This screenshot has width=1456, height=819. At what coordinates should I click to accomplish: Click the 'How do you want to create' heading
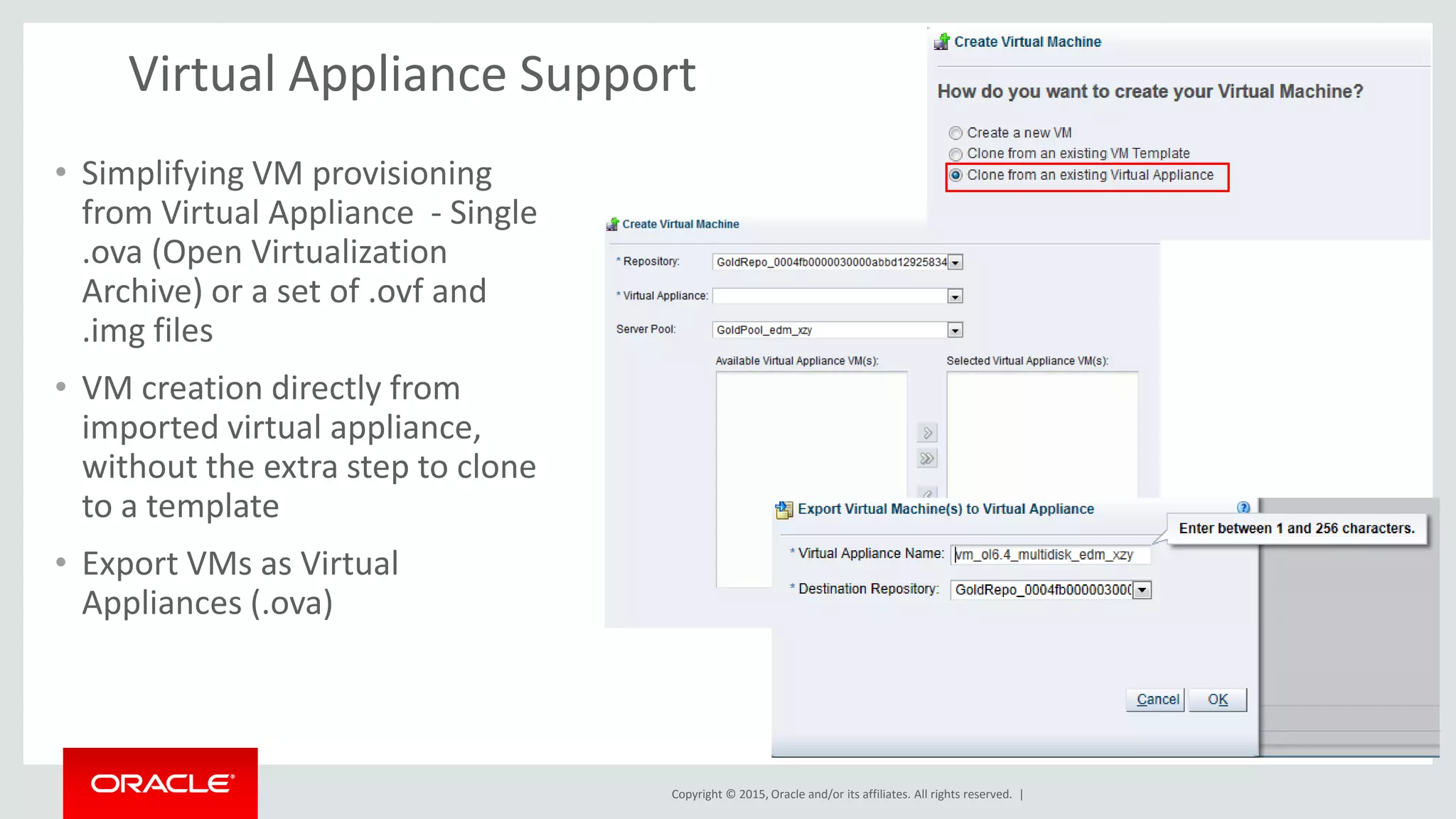(1150, 92)
